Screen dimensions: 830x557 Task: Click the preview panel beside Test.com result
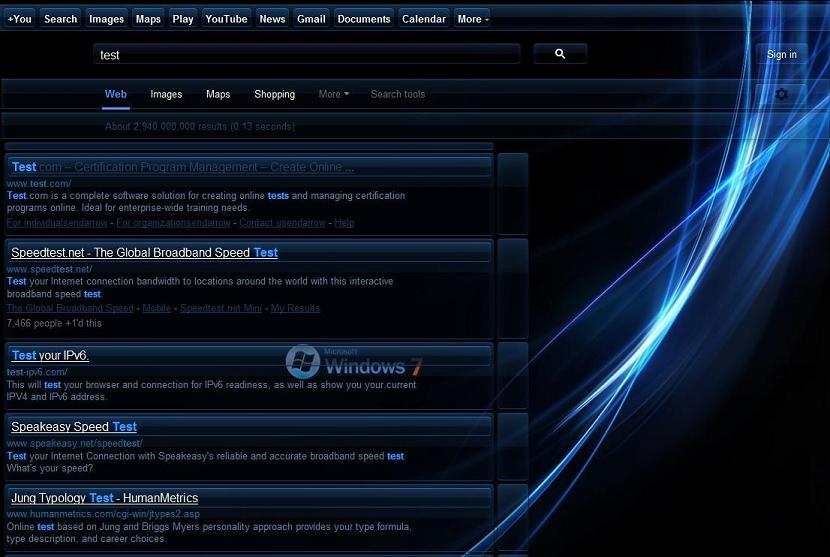point(512,193)
